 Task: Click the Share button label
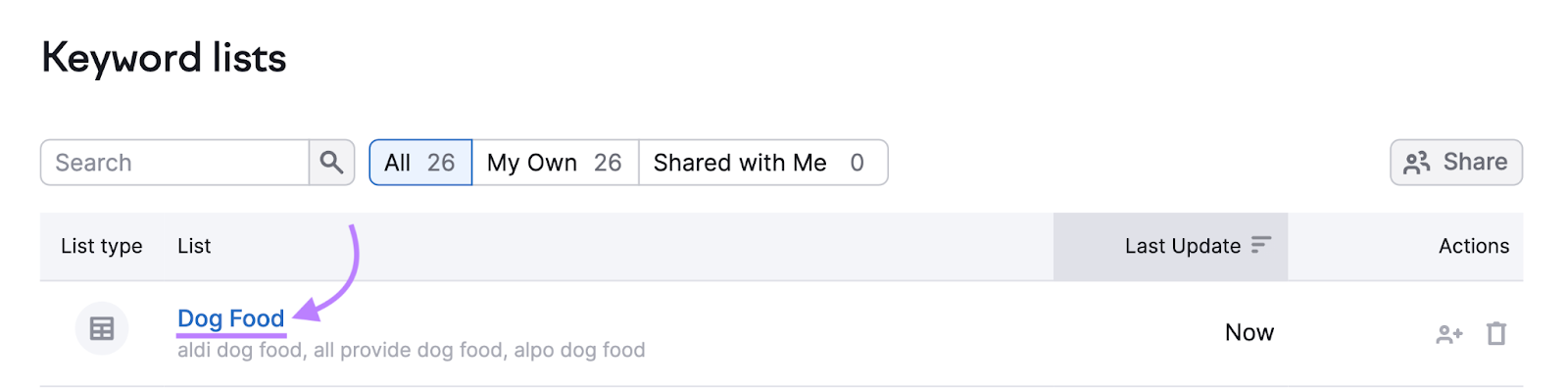click(1475, 162)
